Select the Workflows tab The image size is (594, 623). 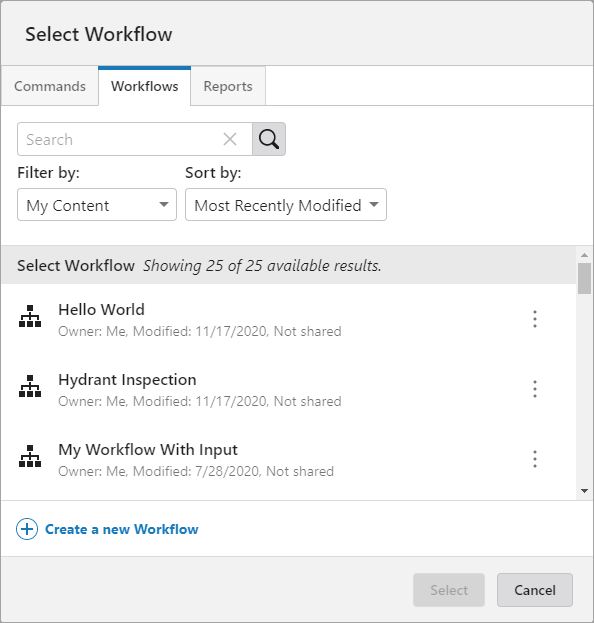pos(145,86)
